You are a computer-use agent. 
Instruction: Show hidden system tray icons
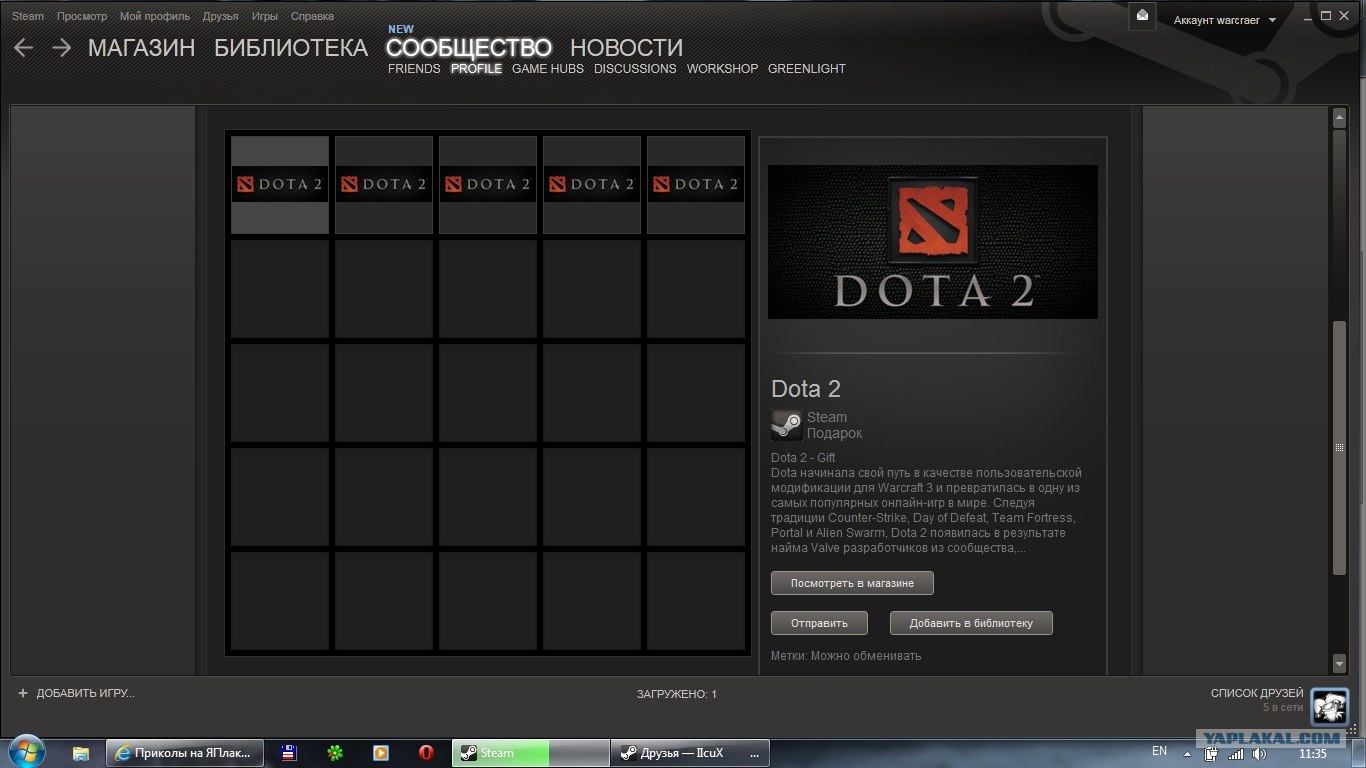(x=1186, y=753)
